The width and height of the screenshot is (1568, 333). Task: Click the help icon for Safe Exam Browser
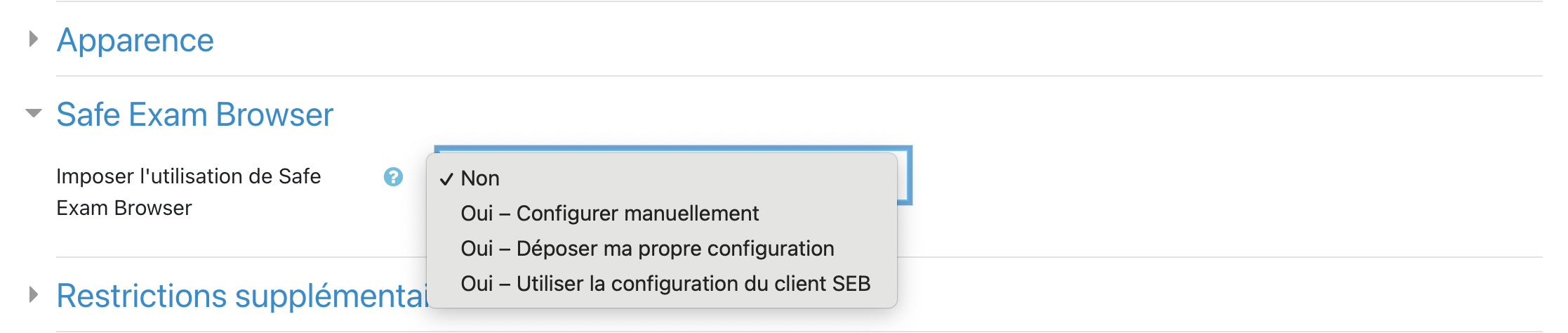point(393,177)
